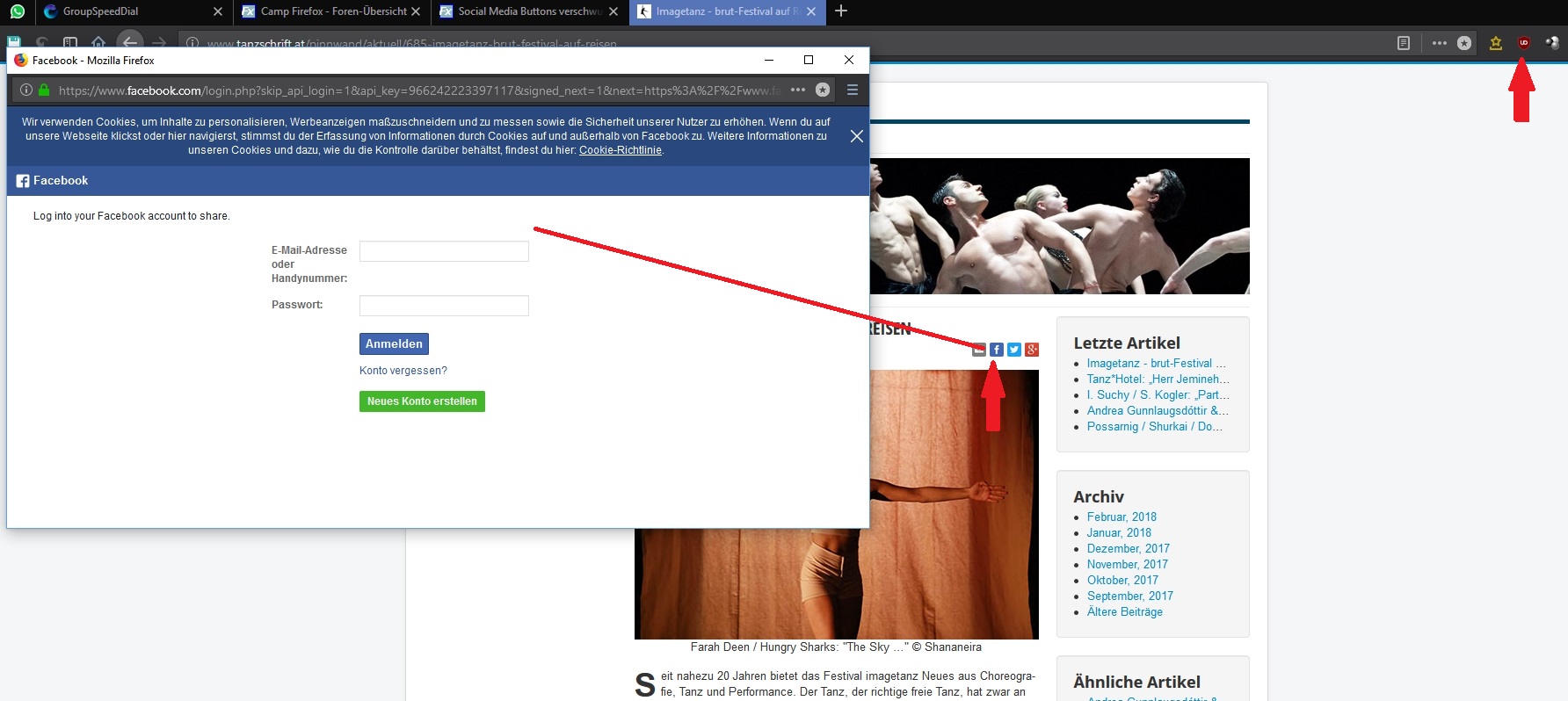
Task: Share article via Facebook icon
Action: [997, 350]
